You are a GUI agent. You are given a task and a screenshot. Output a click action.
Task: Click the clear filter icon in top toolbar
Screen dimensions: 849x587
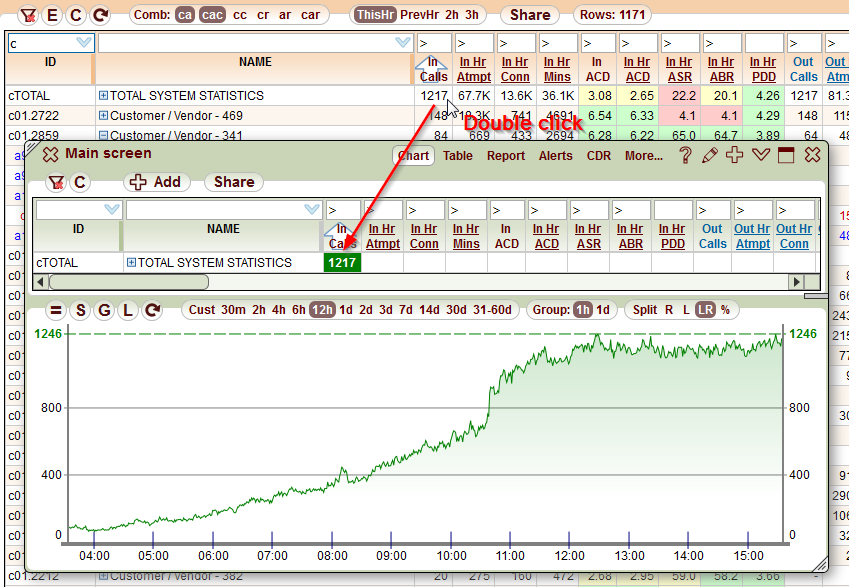point(30,15)
